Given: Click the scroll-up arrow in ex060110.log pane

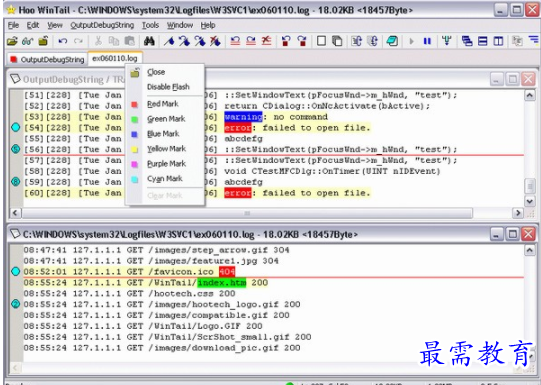Looking at the screenshot, I should pyautogui.click(x=530, y=250).
